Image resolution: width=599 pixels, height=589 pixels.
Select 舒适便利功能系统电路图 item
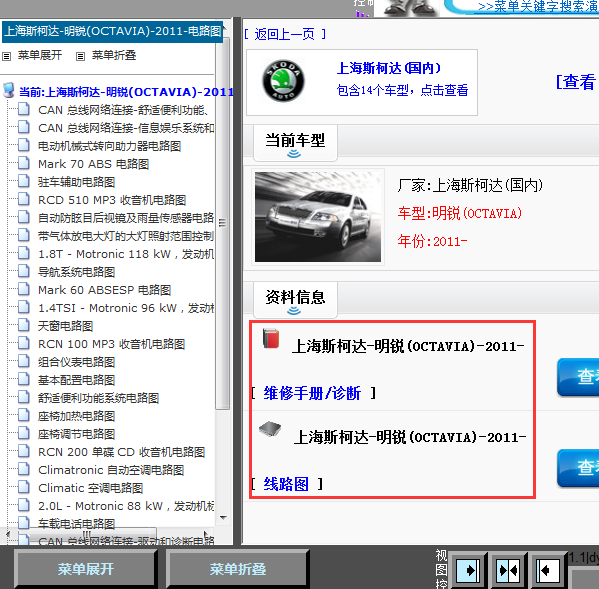click(x=98, y=398)
